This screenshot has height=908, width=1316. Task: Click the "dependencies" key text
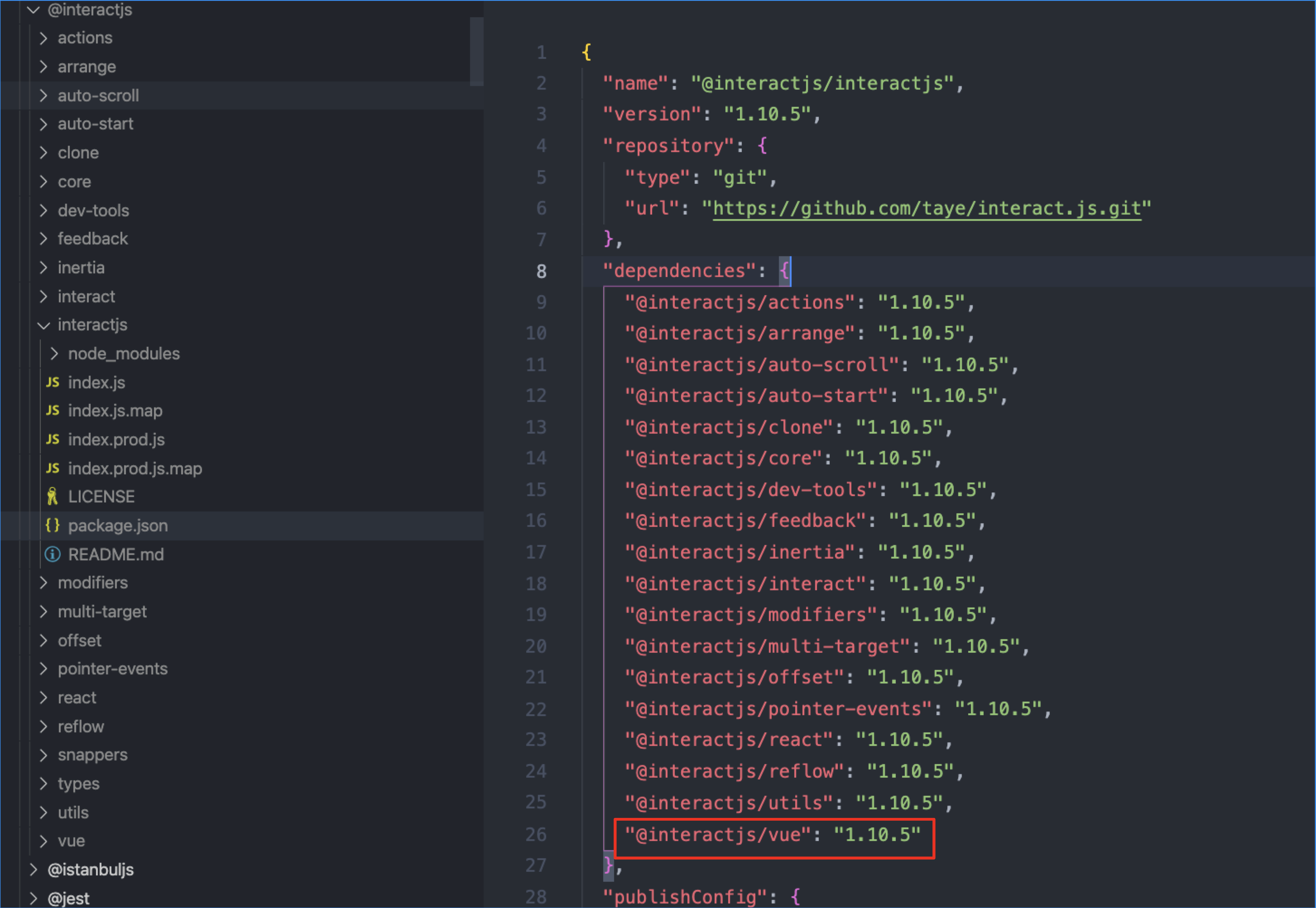click(680, 271)
